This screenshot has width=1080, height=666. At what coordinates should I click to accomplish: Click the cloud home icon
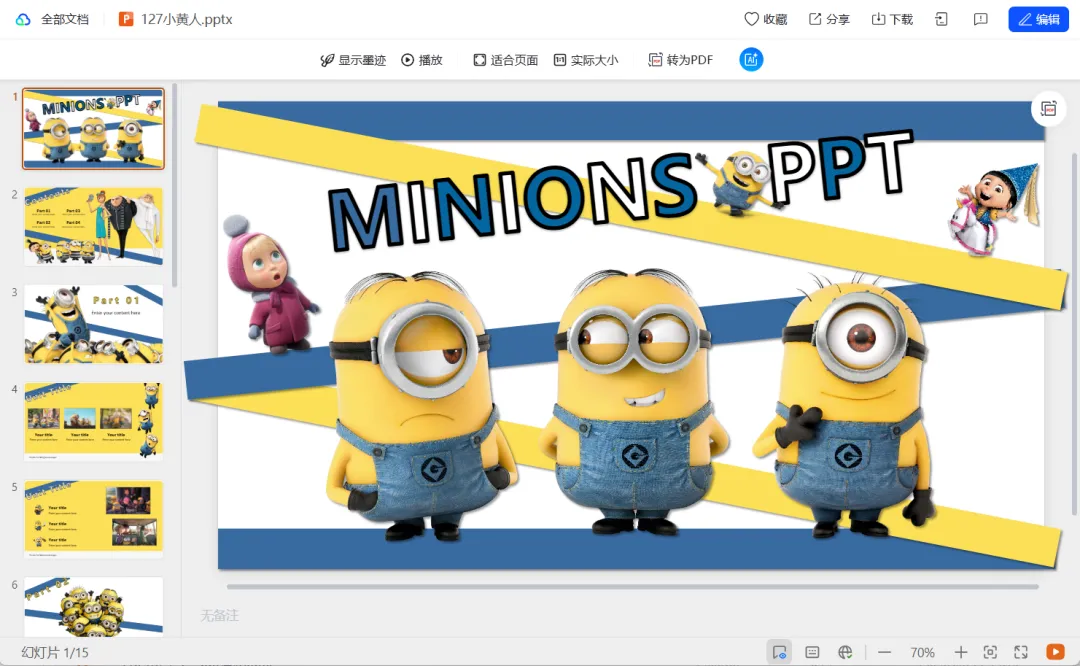tap(23, 19)
